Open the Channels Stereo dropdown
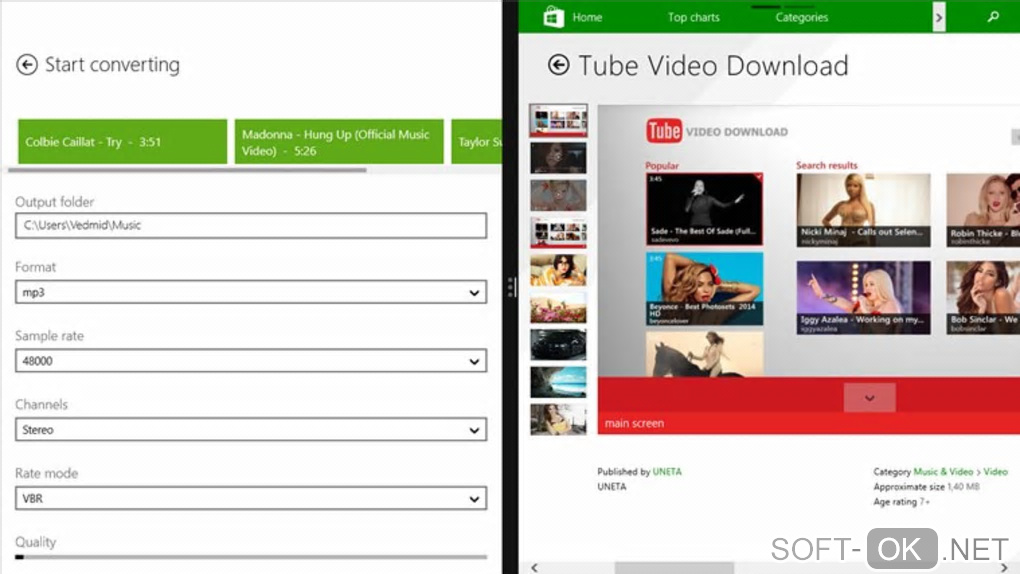Viewport: 1020px width, 574px height. [x=250, y=430]
